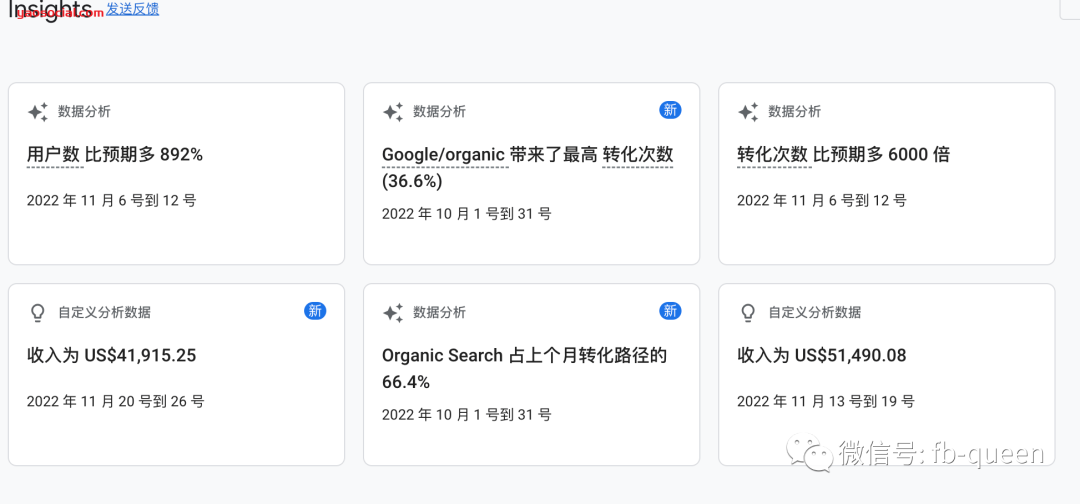Click underlined 转化次数 in 6000 倍 card

(773, 155)
